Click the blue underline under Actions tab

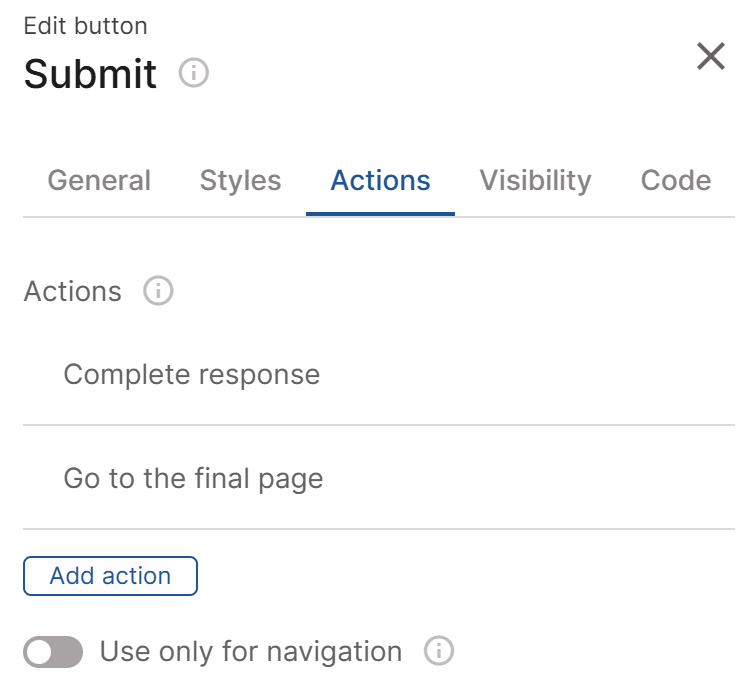380,214
